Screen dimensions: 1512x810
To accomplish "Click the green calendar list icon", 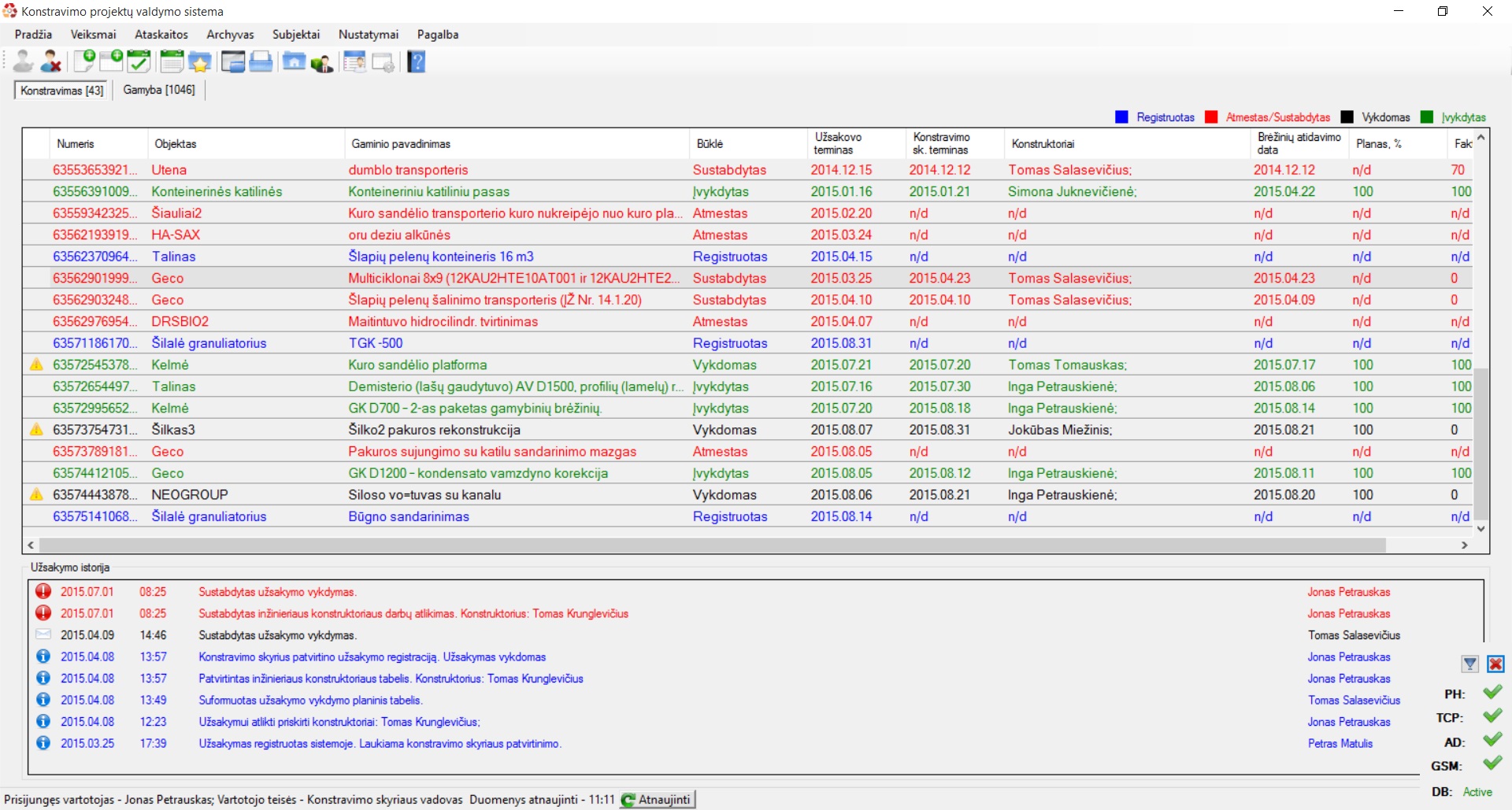I will 172,61.
